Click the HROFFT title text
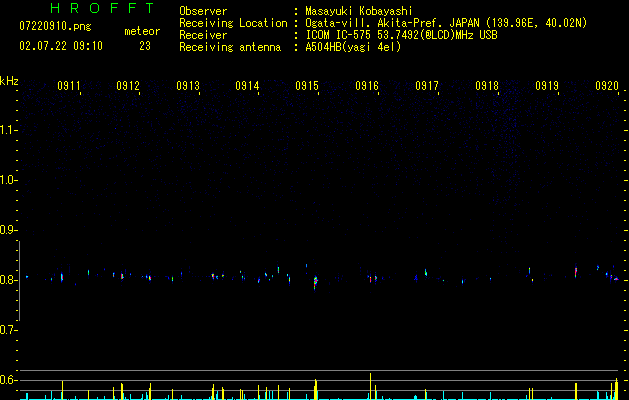Viewport: 629px width, 400px height. point(102,8)
